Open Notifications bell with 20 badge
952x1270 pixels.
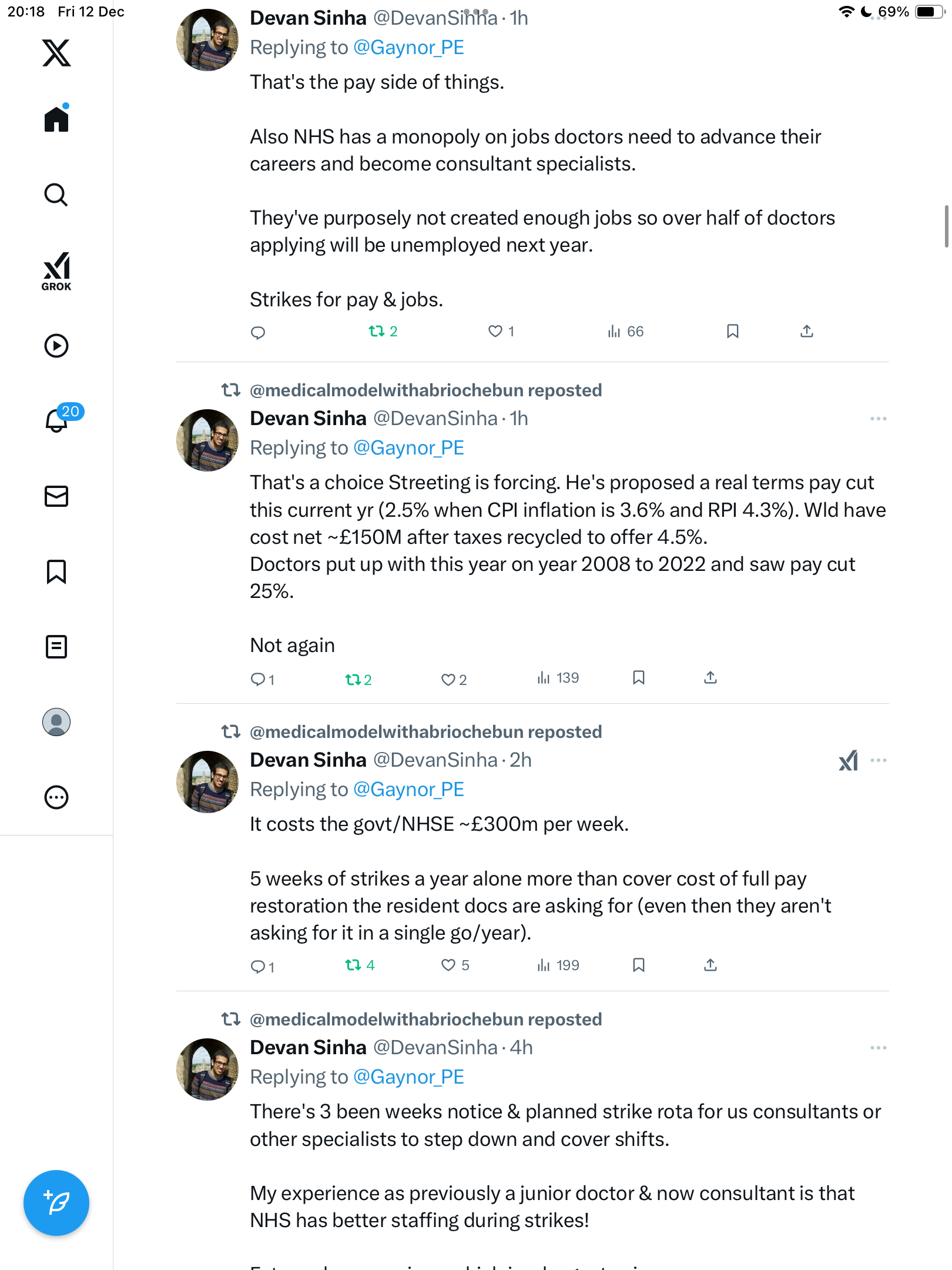coord(57,420)
